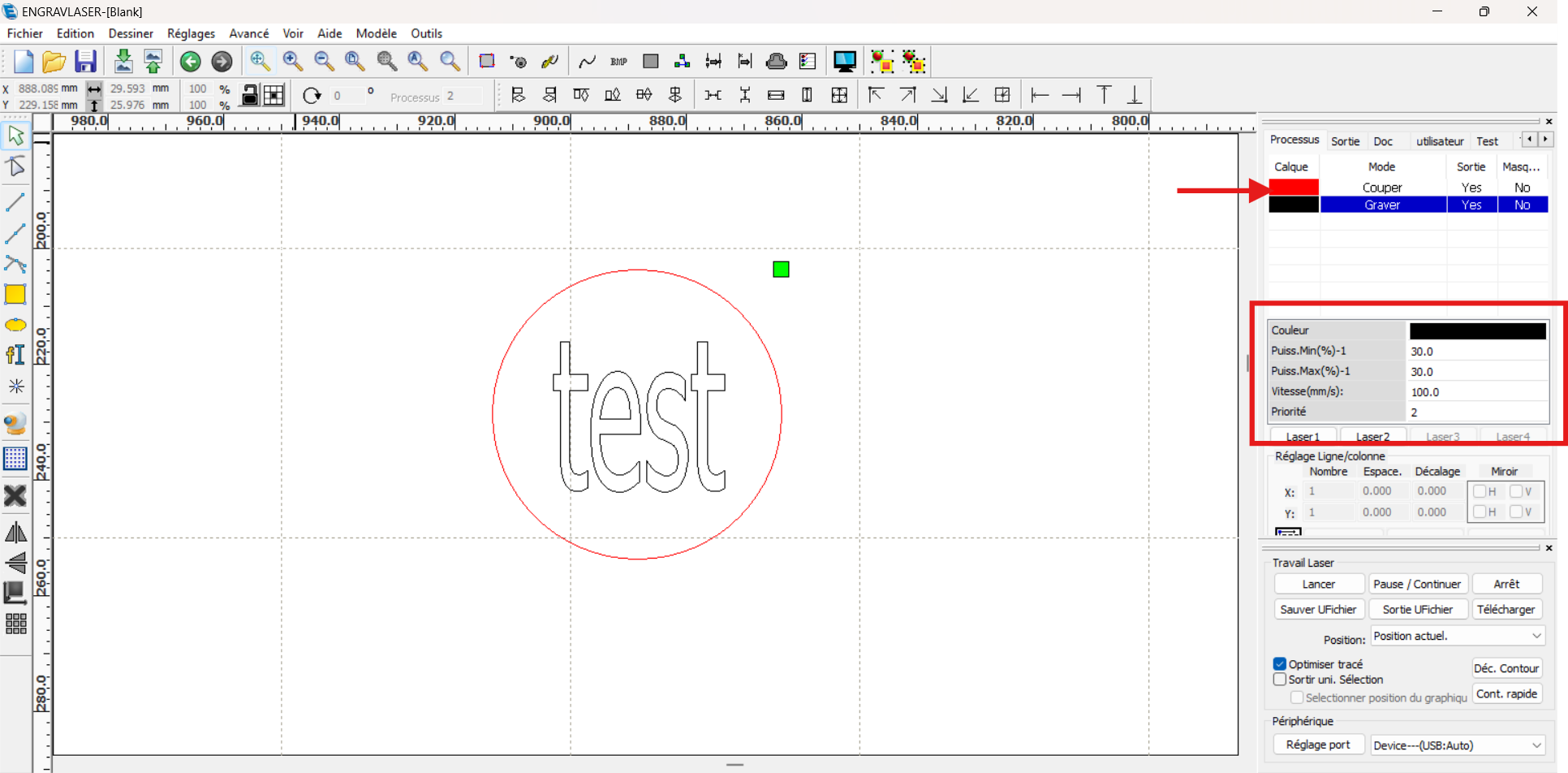Select the node edit tool

point(15,167)
